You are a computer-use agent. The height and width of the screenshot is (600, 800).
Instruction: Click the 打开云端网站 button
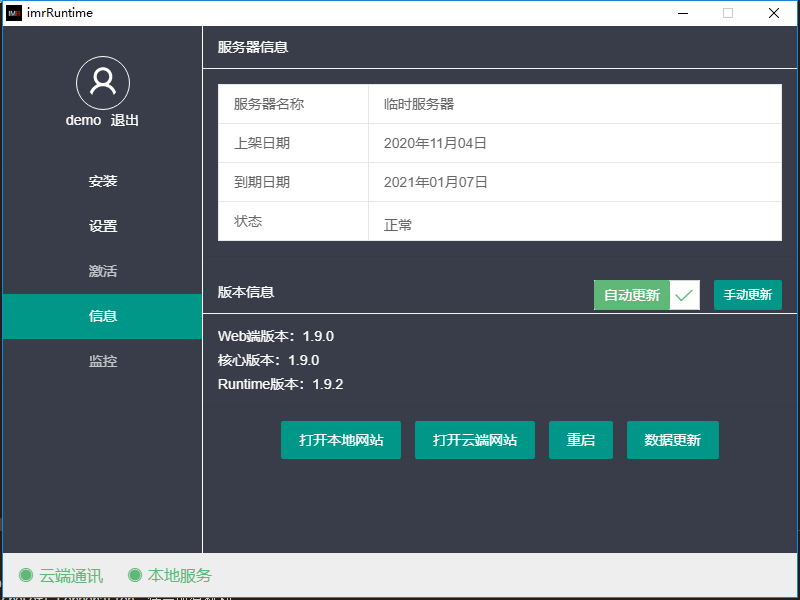coord(475,440)
